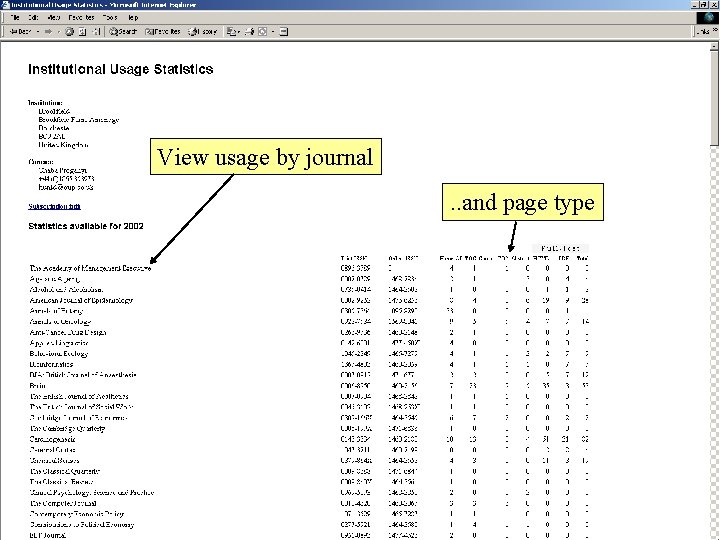Open the File menu
The image size is (720, 540).
pos(15,17)
